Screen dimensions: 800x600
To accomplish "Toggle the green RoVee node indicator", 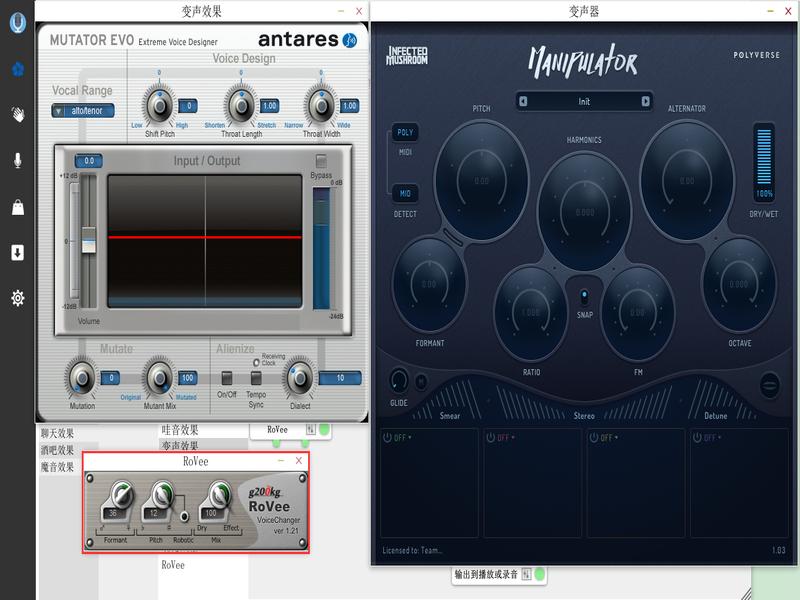I will (x=324, y=430).
